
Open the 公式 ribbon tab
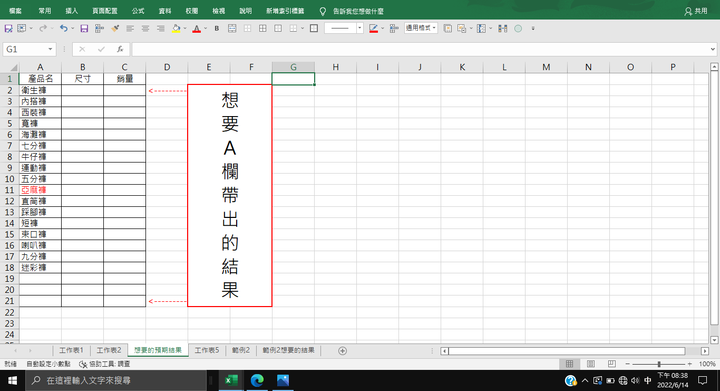(138, 11)
